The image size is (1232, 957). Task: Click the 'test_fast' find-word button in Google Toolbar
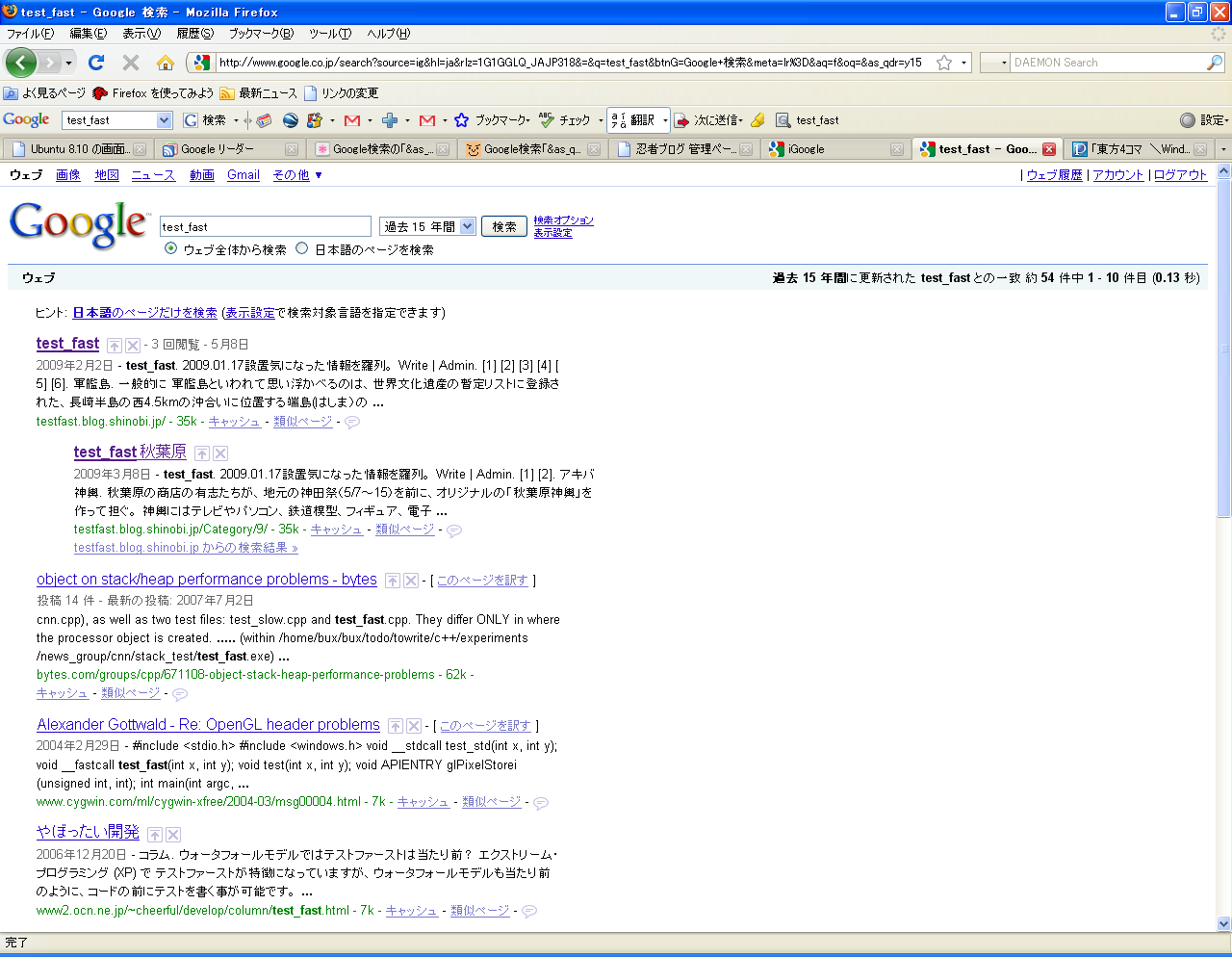click(808, 120)
